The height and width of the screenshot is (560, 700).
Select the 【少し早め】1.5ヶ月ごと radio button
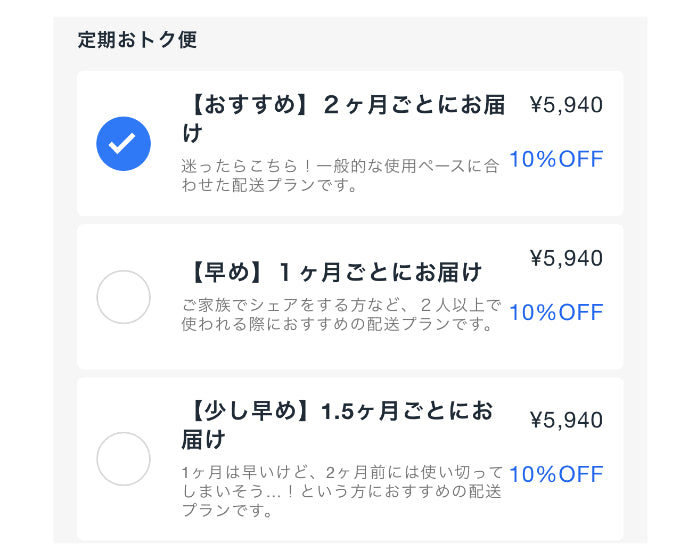coord(123,459)
